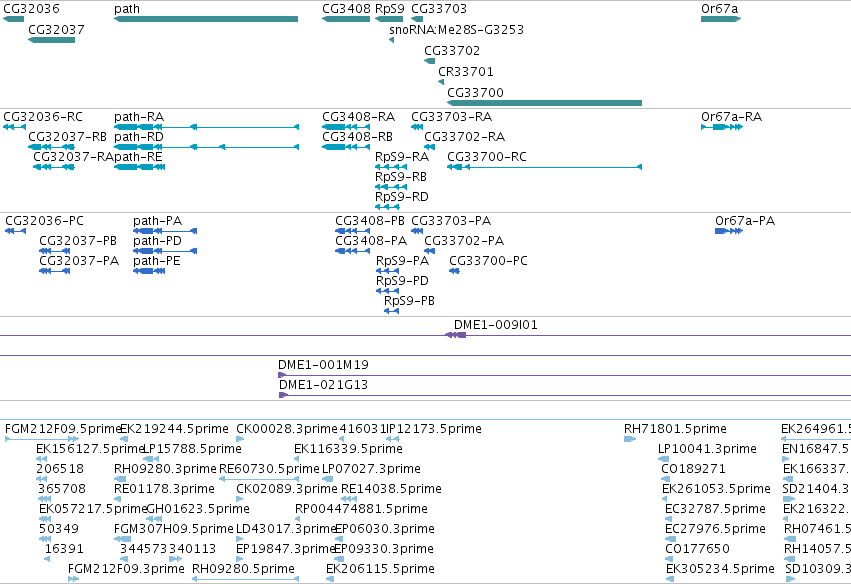851x584 pixels.
Task: Click the CG32037-PB protein label
Action: [x=78, y=241]
